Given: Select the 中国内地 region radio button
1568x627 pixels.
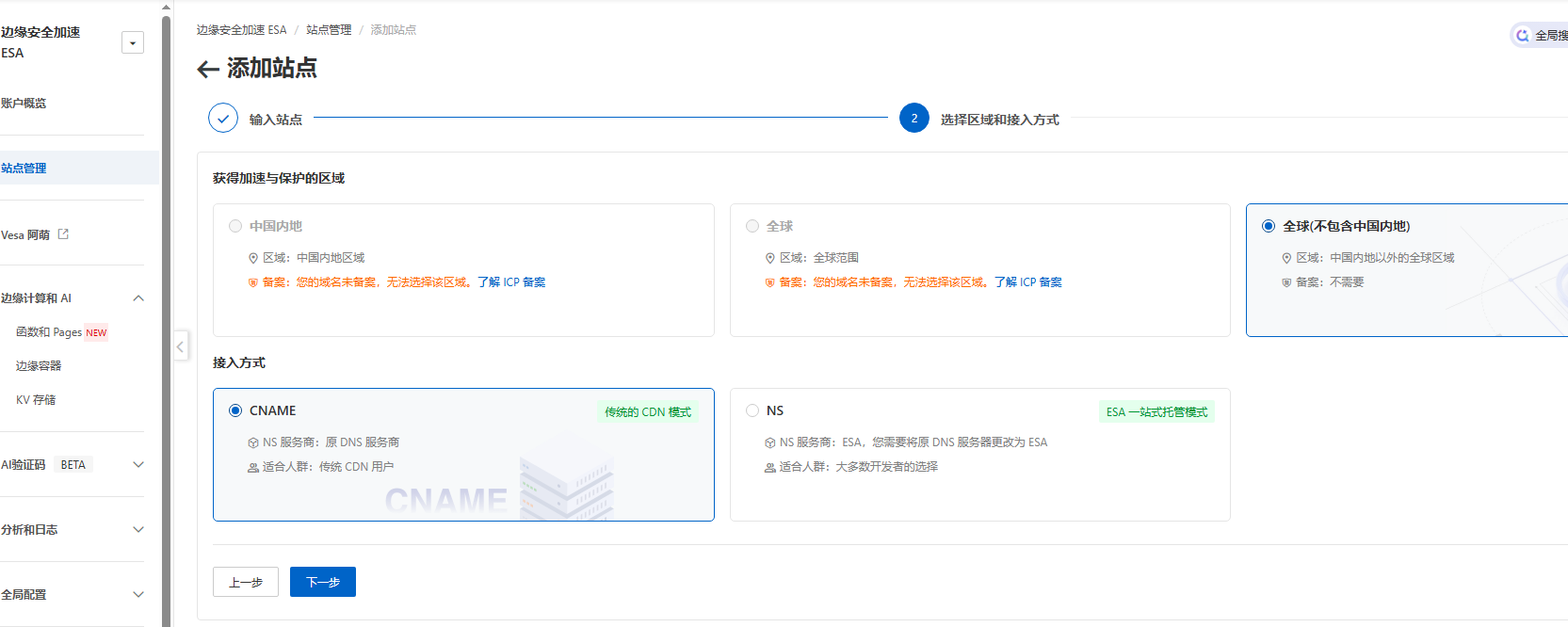Looking at the screenshot, I should 235,226.
